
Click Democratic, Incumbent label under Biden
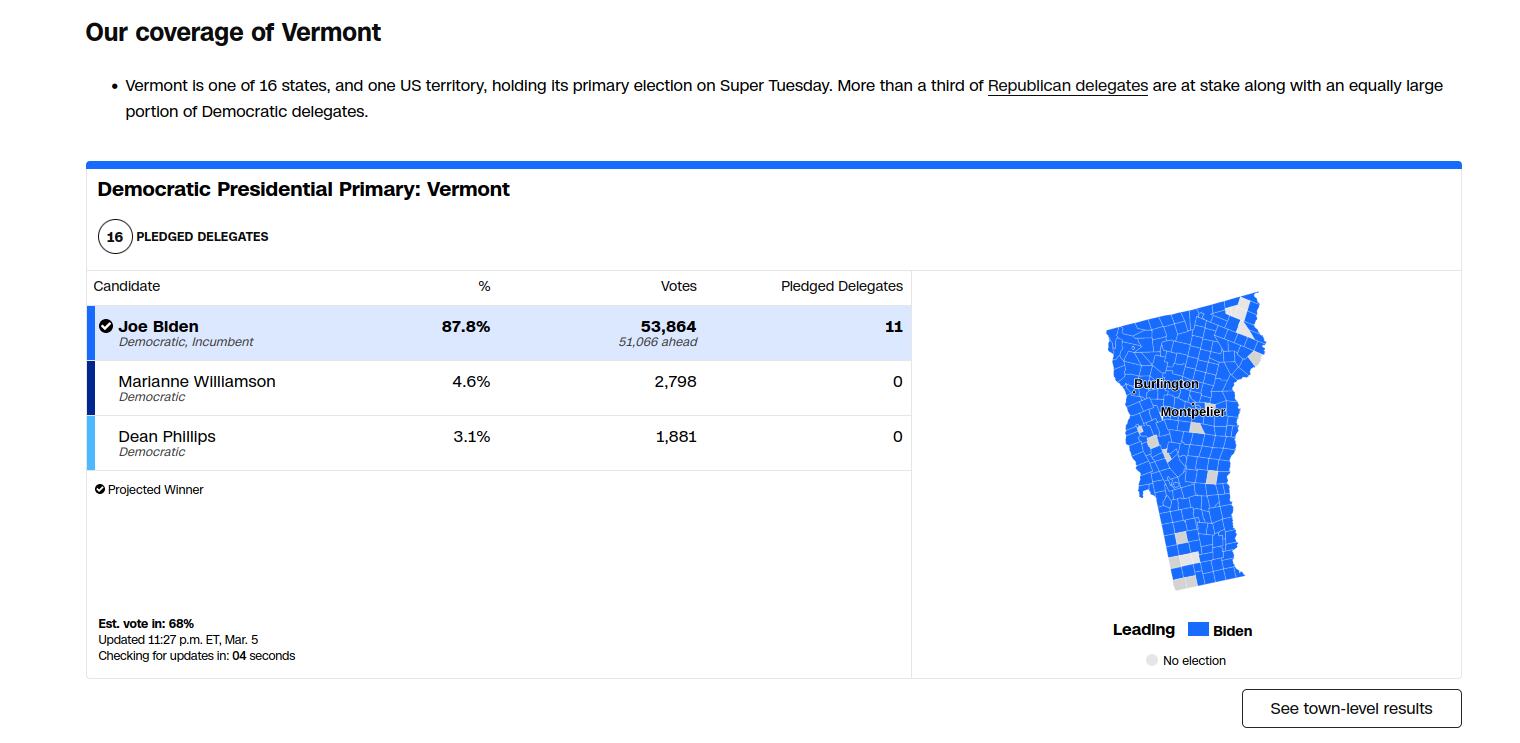tap(186, 342)
